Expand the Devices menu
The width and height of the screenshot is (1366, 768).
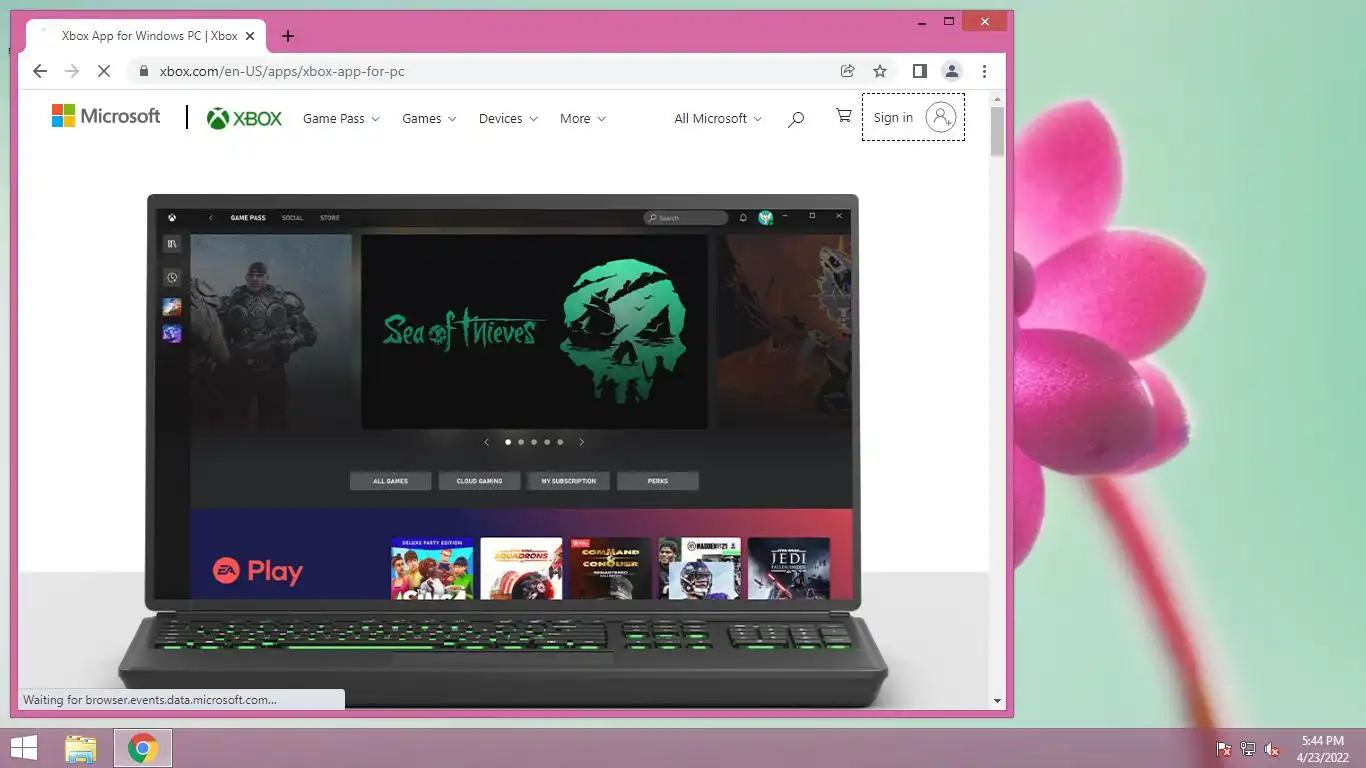tap(508, 118)
